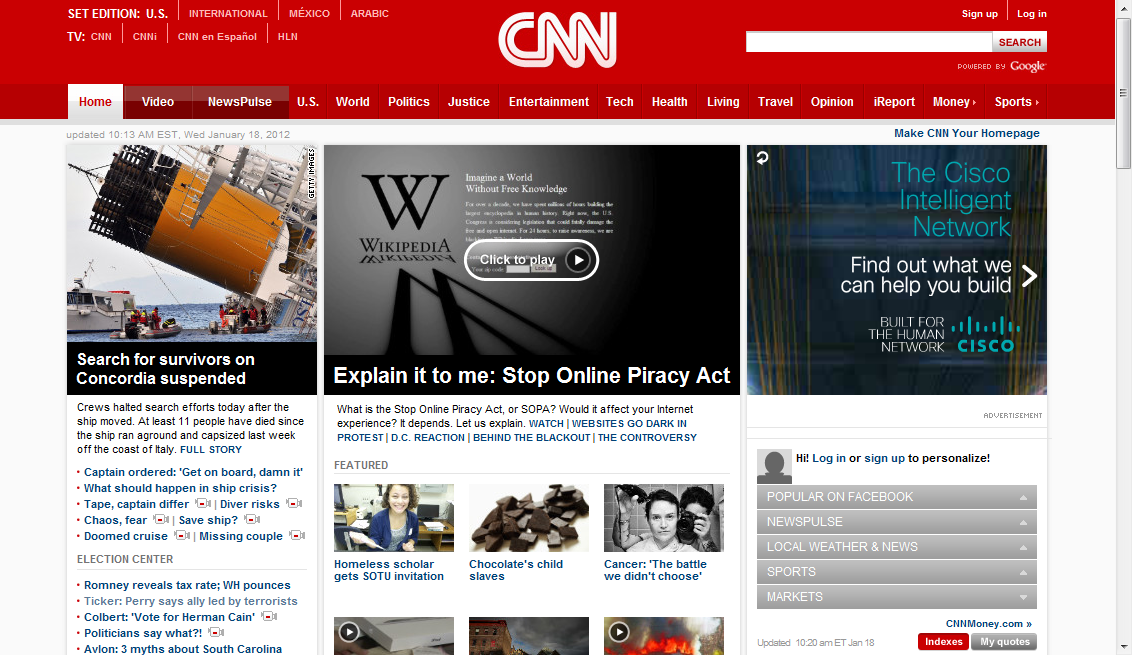
Task: Click the play icon on the fire thumbnail
Action: pyautogui.click(x=619, y=632)
